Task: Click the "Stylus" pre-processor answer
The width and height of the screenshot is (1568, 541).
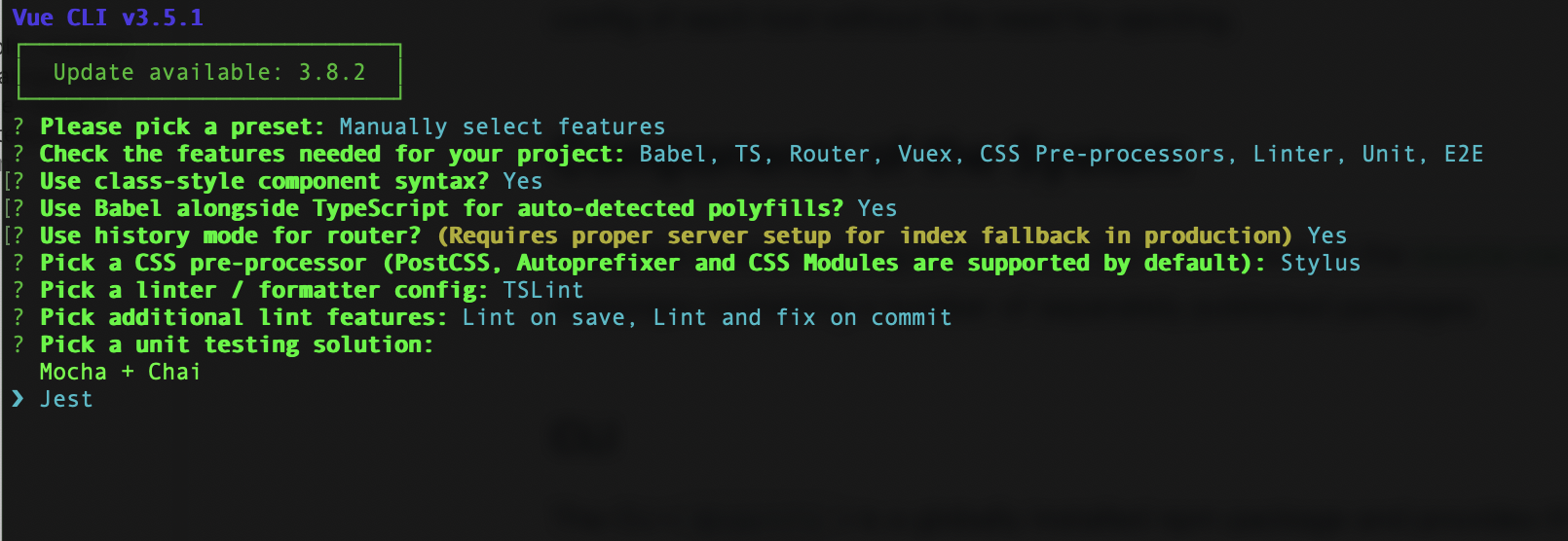Action: click(1320, 264)
